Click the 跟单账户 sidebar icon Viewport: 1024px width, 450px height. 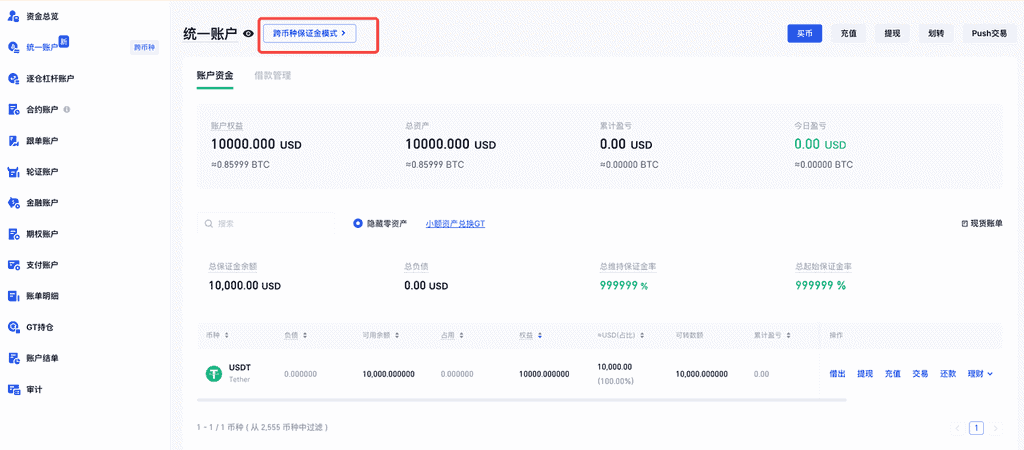[x=14, y=140]
